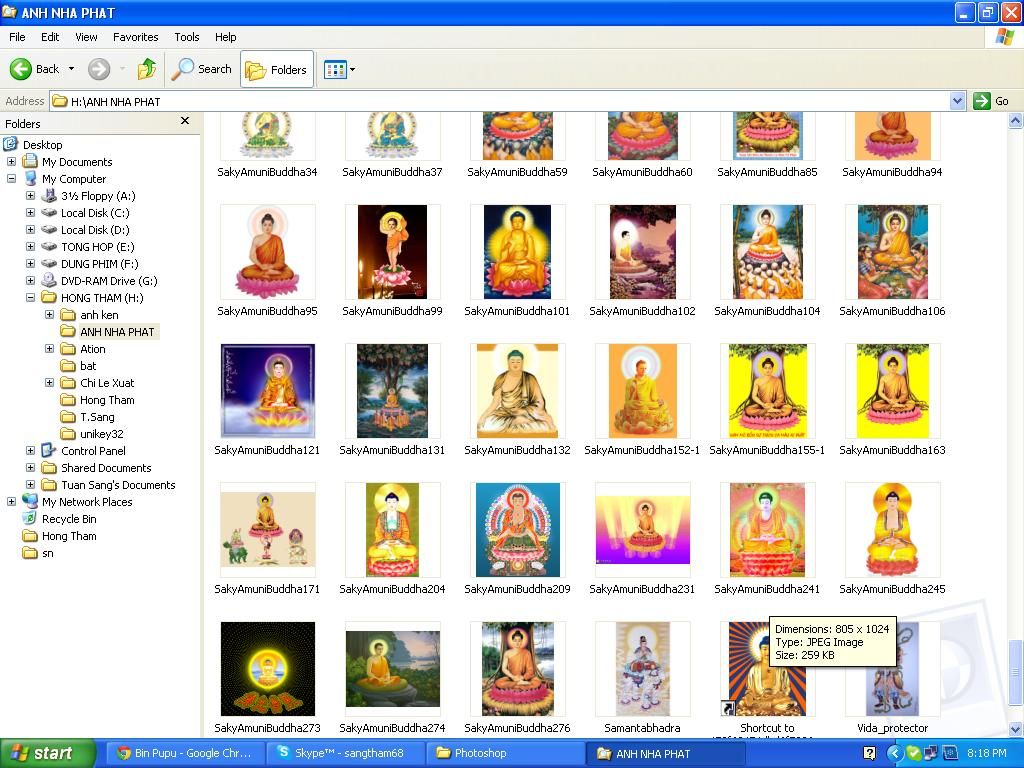Select SakyAmuniBuddha95 thumbnail
Viewport: 1024px width, 768px height.
click(268, 252)
